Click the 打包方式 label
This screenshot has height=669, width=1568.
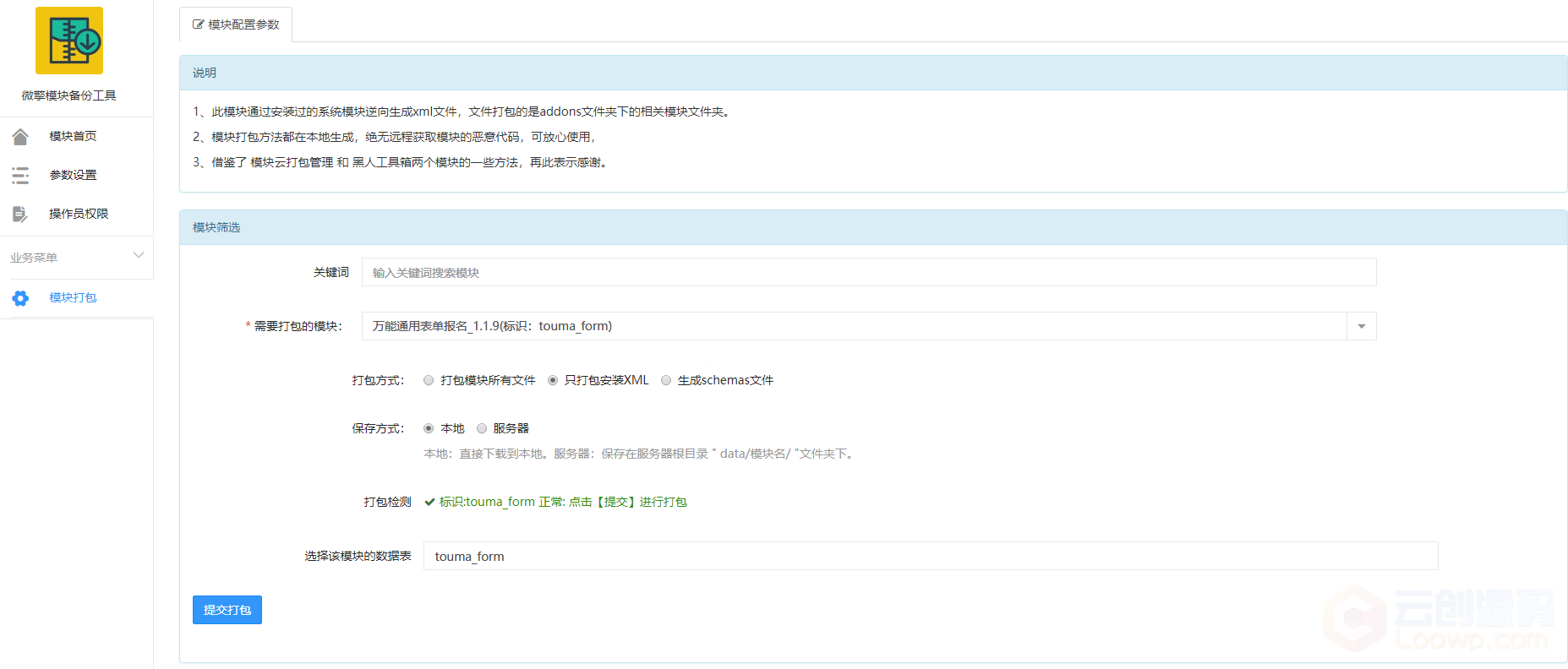[x=378, y=380]
